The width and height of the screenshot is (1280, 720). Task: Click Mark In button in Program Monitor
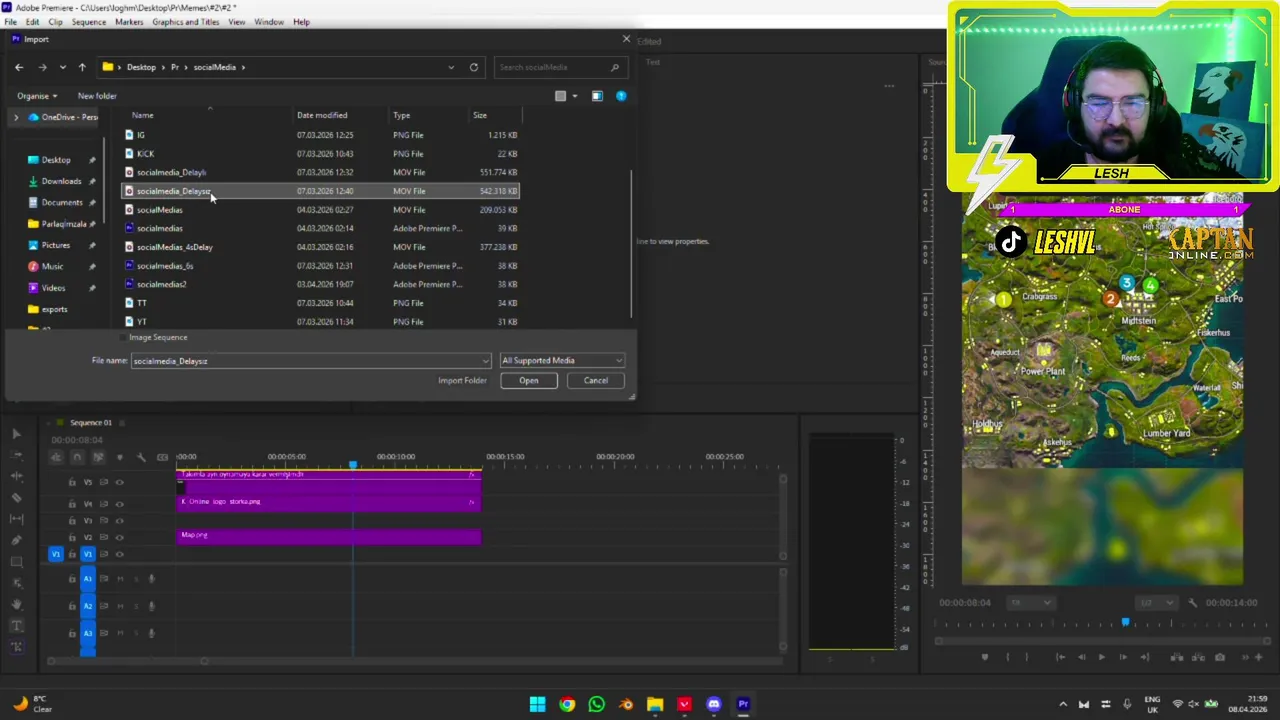pos(1007,657)
